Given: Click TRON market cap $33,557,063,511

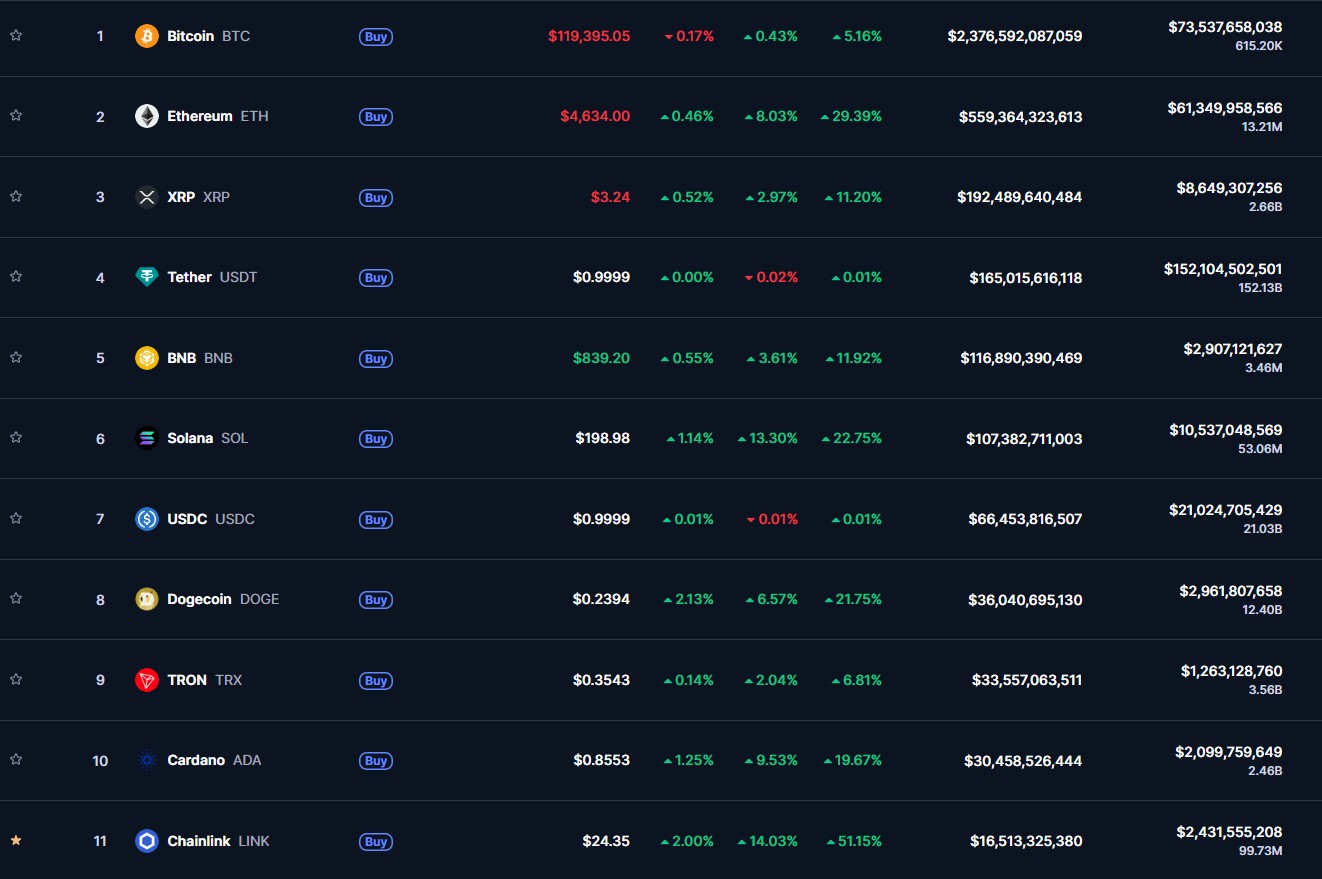Looking at the screenshot, I should 1027,680.
